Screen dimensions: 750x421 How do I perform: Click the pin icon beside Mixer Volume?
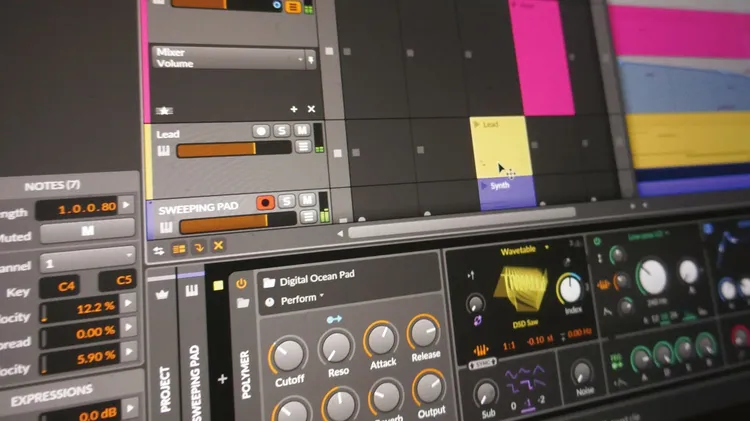point(311,60)
